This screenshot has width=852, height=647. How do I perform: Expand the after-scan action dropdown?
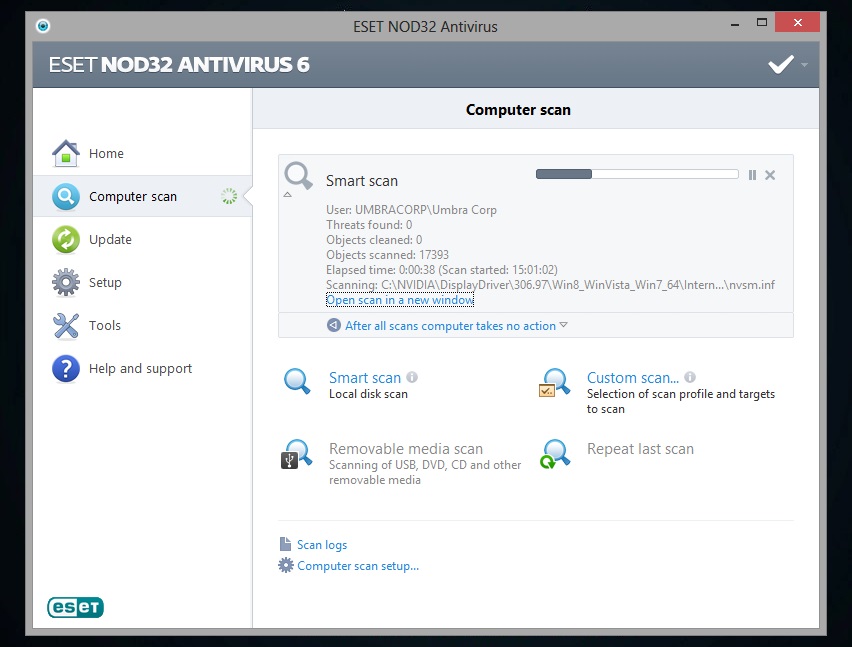pyautogui.click(x=563, y=325)
